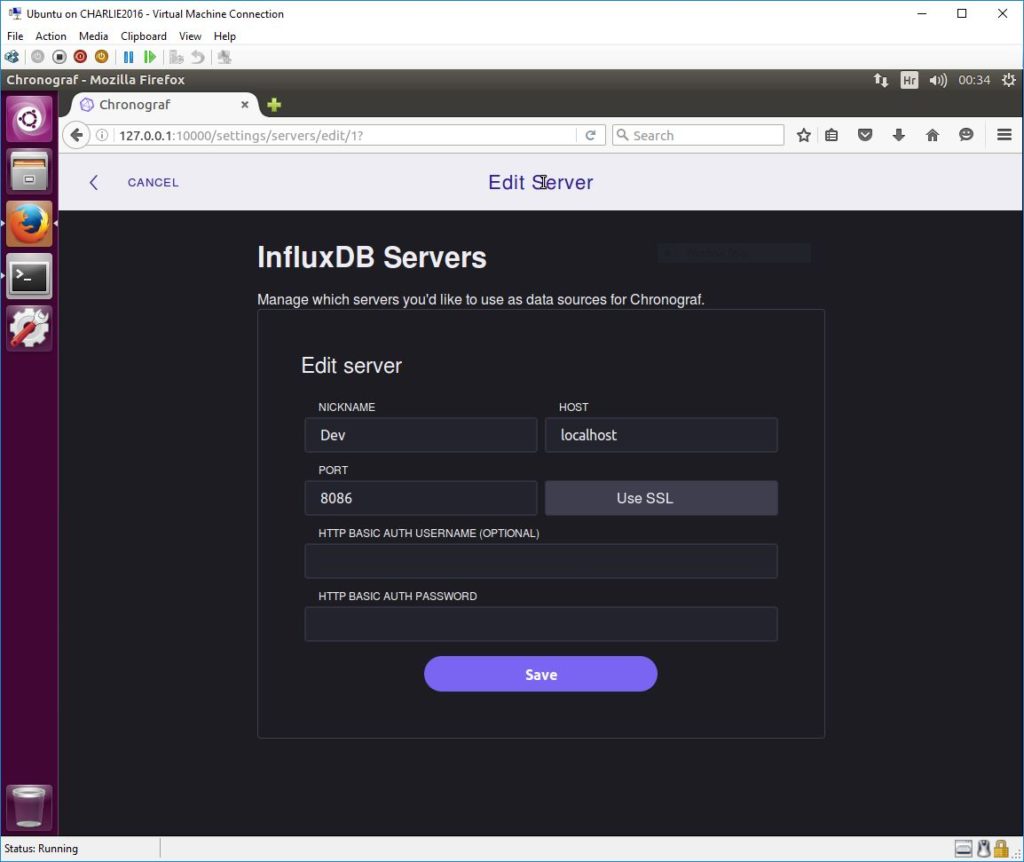
Task: Open the Firefox menu panel
Action: pos(1001,134)
